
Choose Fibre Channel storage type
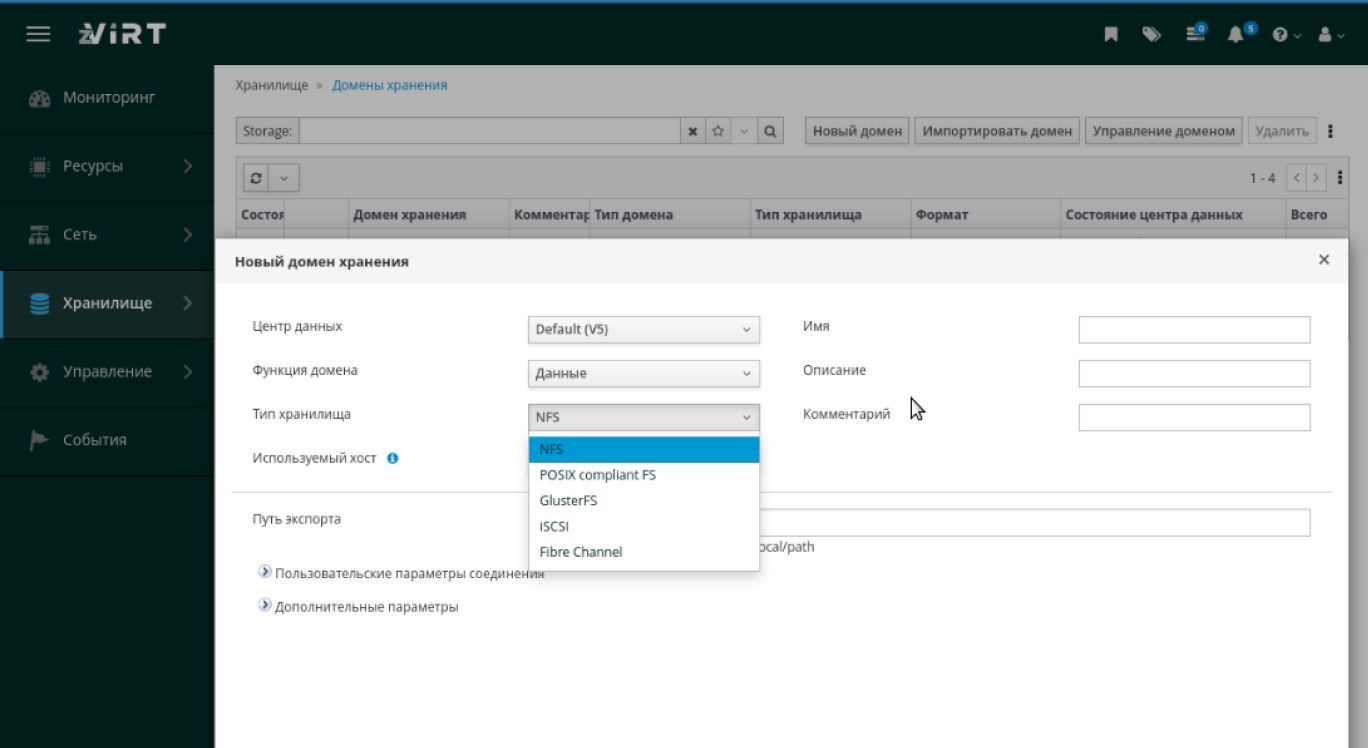point(580,552)
